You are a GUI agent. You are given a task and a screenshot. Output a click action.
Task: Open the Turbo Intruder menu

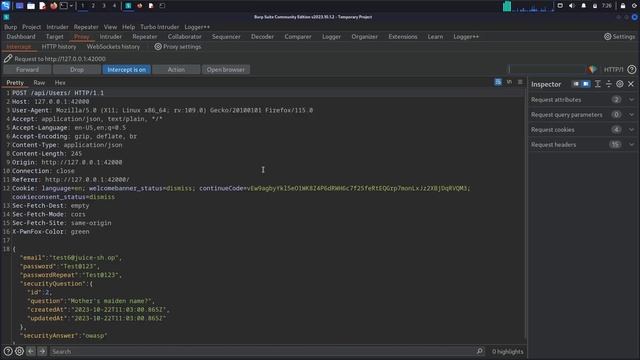(160, 27)
